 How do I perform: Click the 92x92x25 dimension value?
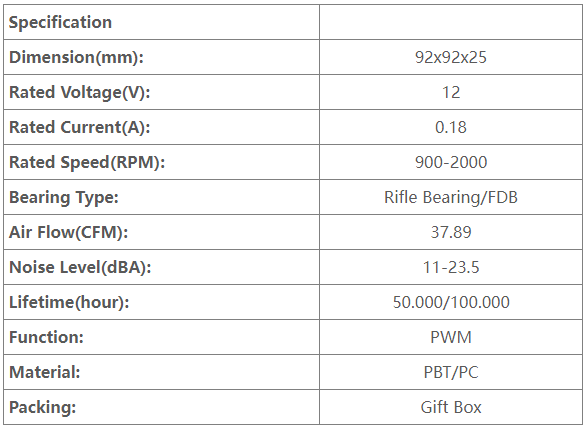[451, 57]
